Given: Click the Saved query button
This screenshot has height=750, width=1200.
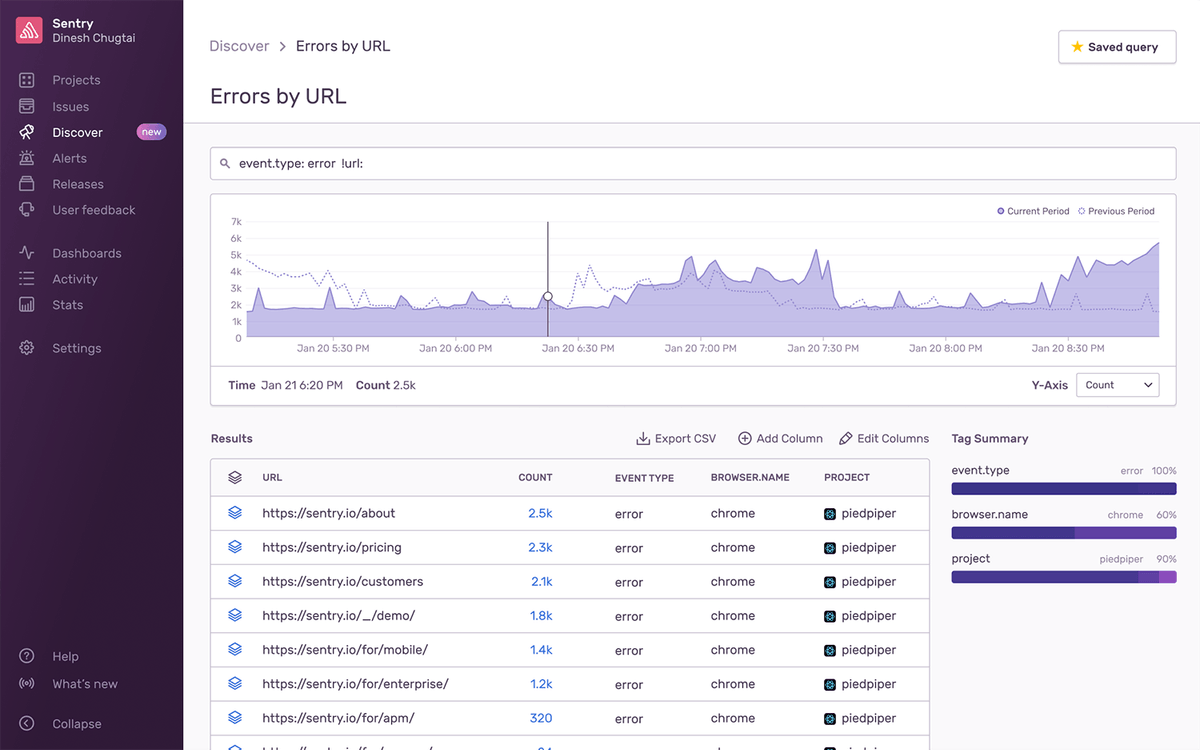Looking at the screenshot, I should pyautogui.click(x=1117, y=47).
